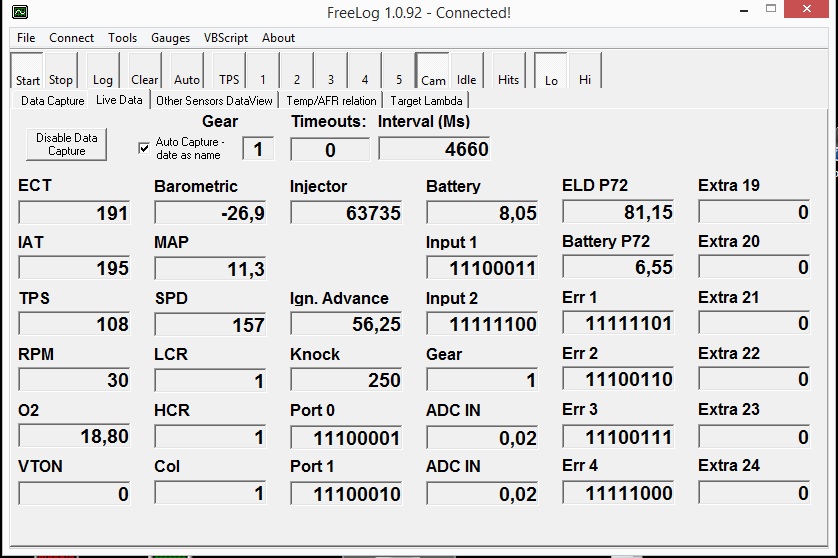Toggle the Lo toolbar button
The image size is (838, 558).
pos(551,72)
